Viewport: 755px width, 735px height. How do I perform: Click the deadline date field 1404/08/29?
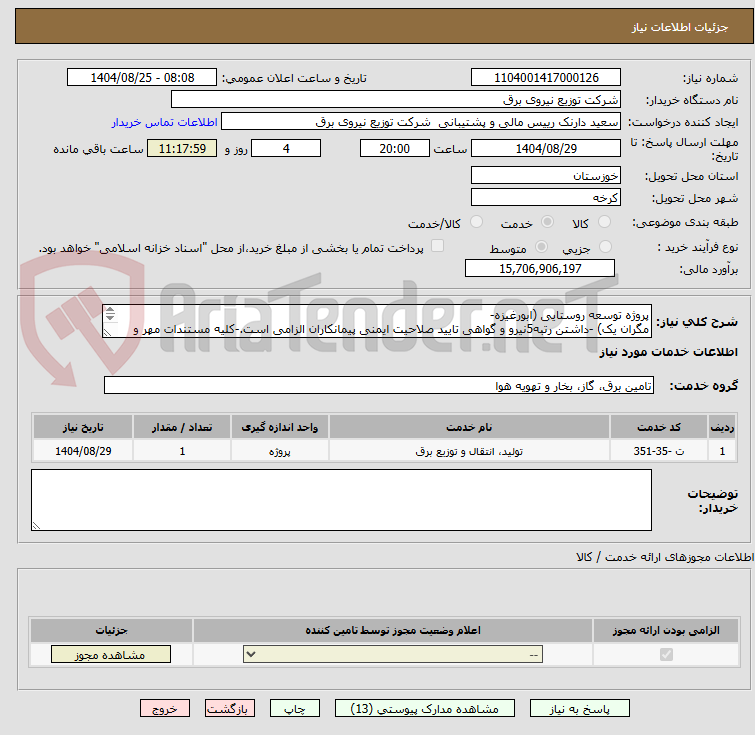click(x=546, y=148)
